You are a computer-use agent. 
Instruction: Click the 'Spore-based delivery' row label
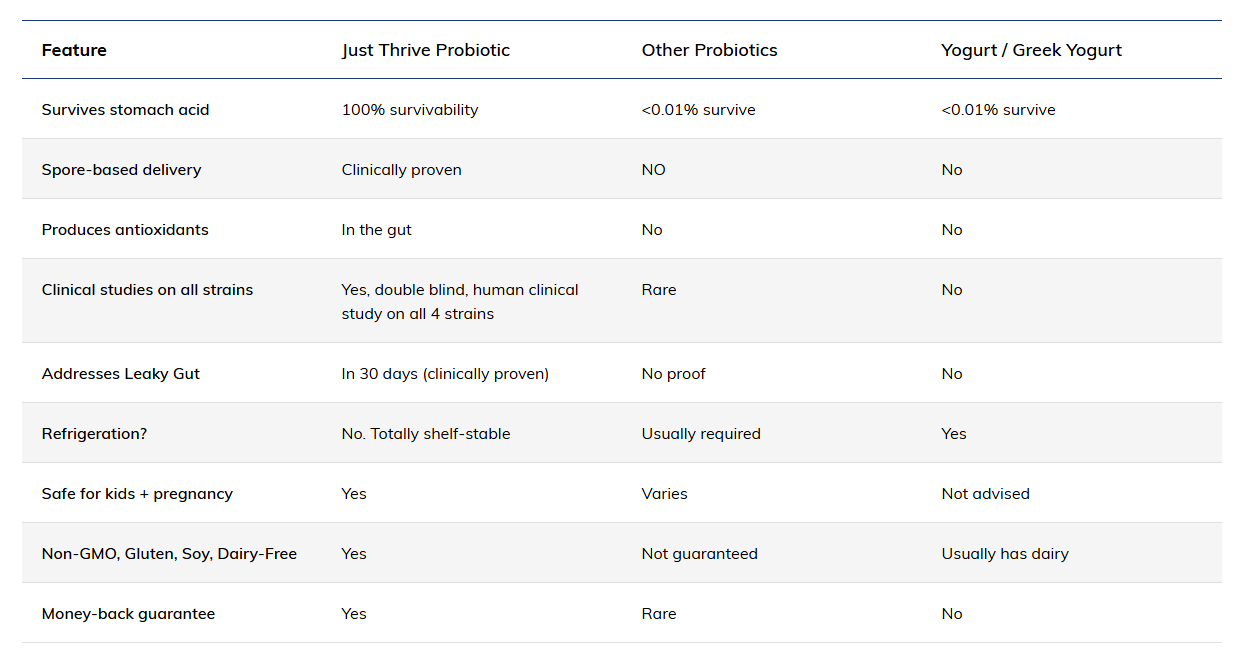[x=121, y=170]
